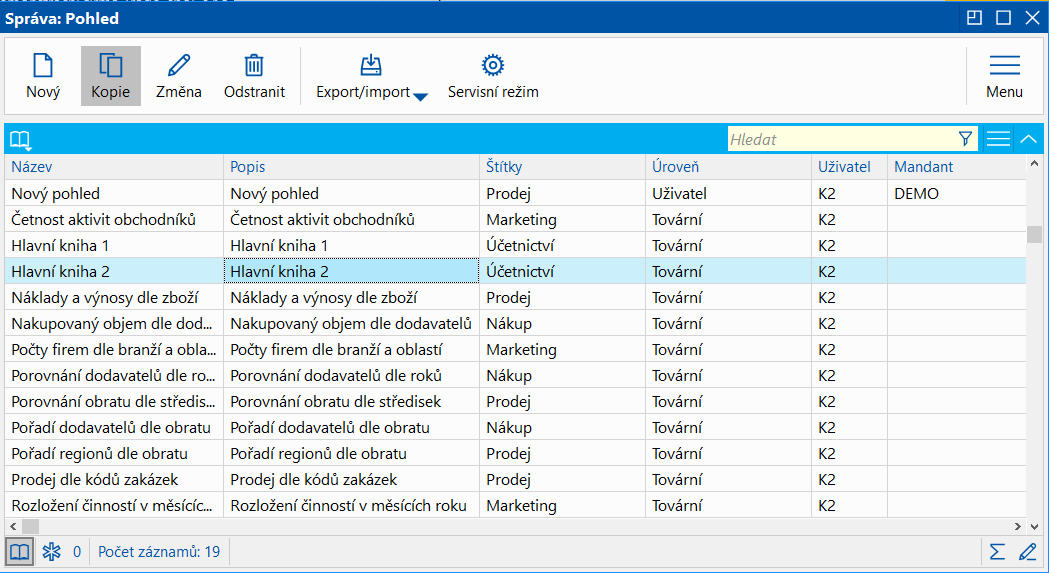Click the sum sigma icon in status bar
This screenshot has height=573, width=1049.
click(997, 551)
